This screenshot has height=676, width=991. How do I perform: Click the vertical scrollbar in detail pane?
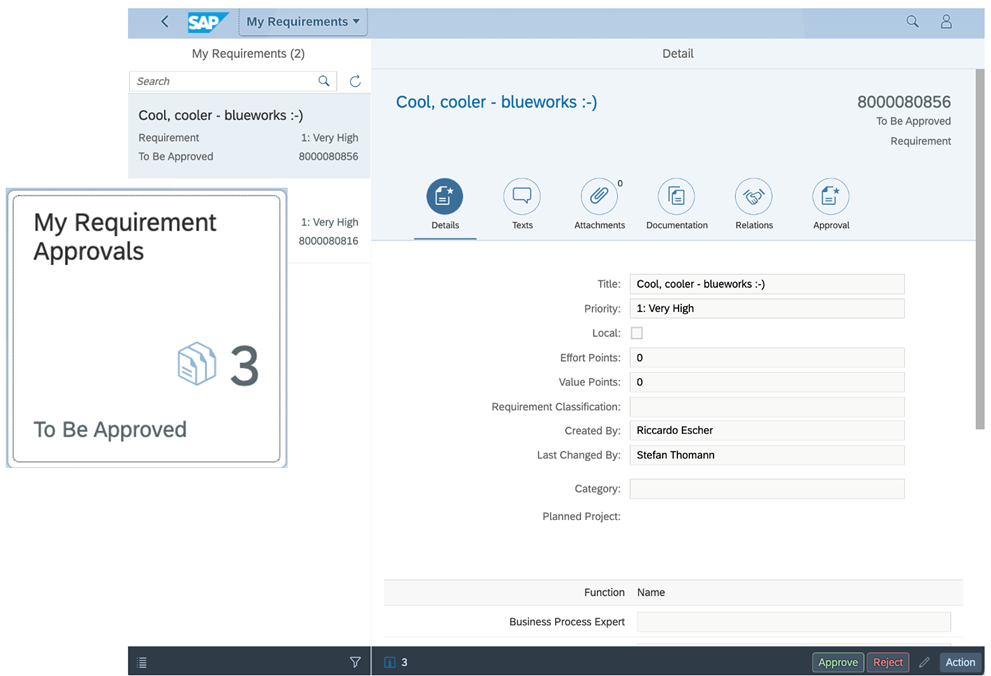[979, 250]
